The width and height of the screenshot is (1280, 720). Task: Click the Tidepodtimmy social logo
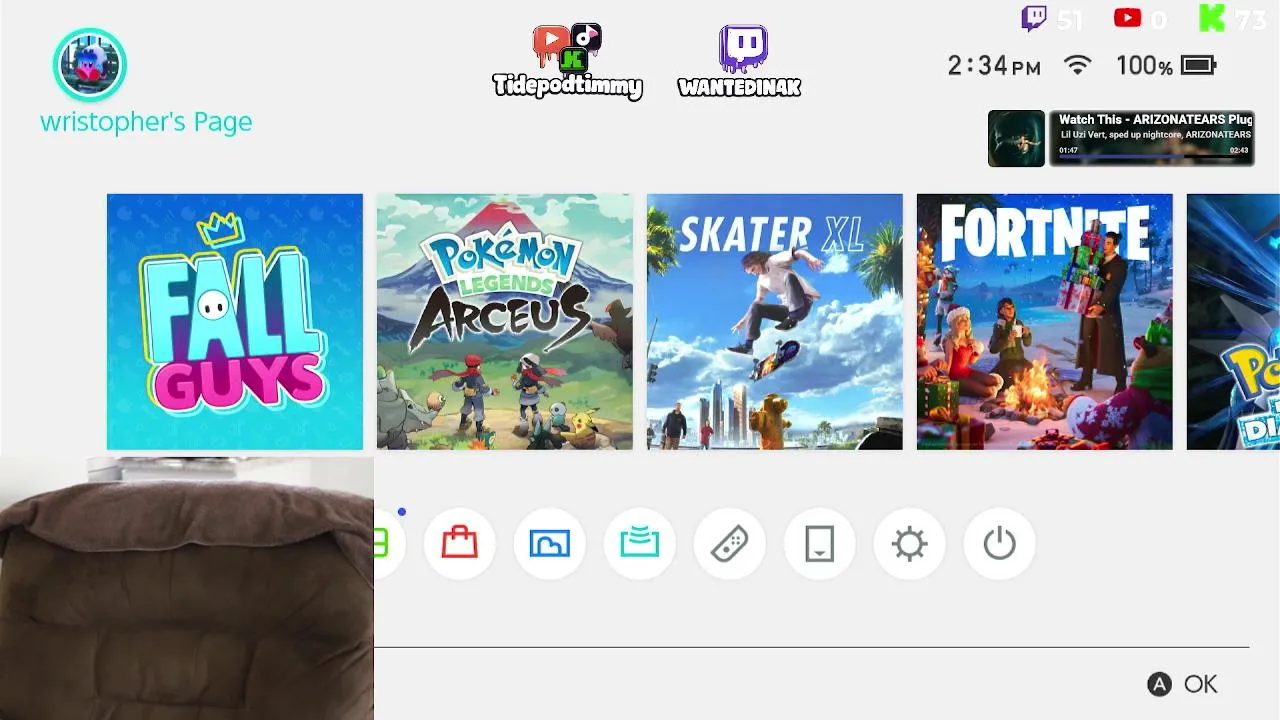(567, 47)
